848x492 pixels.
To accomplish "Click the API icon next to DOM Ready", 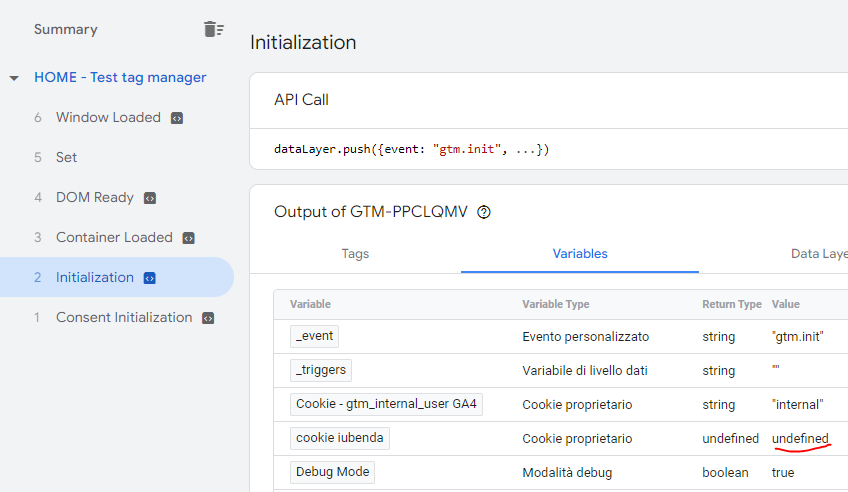I will pyautogui.click(x=150, y=198).
